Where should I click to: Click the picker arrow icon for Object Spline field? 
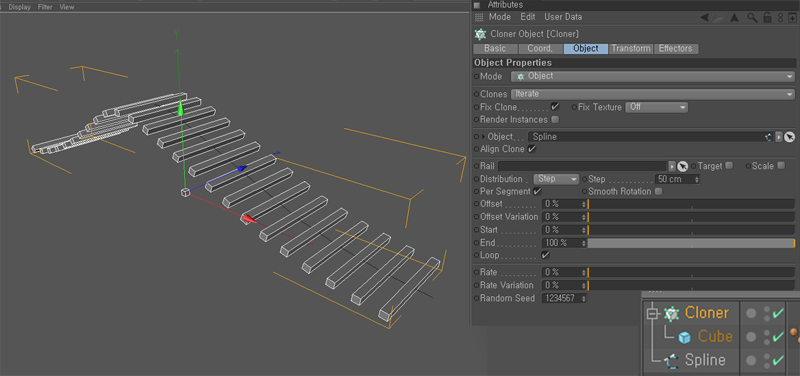click(789, 137)
